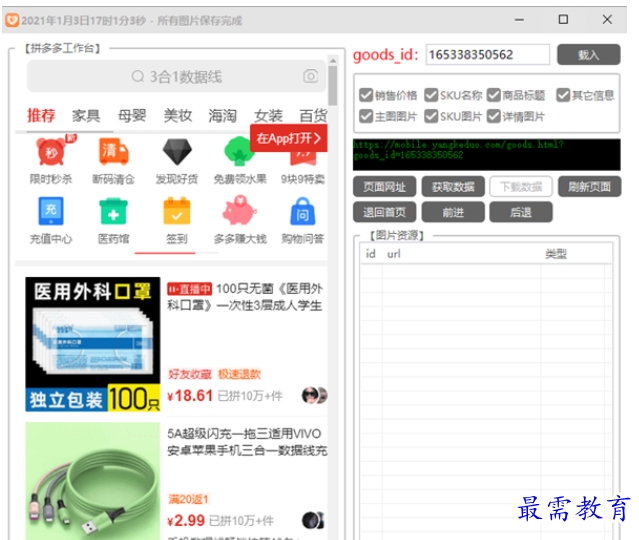Screen dimensions: 639x540
Task: Click the 页面网址 button
Action: [x=384, y=187]
